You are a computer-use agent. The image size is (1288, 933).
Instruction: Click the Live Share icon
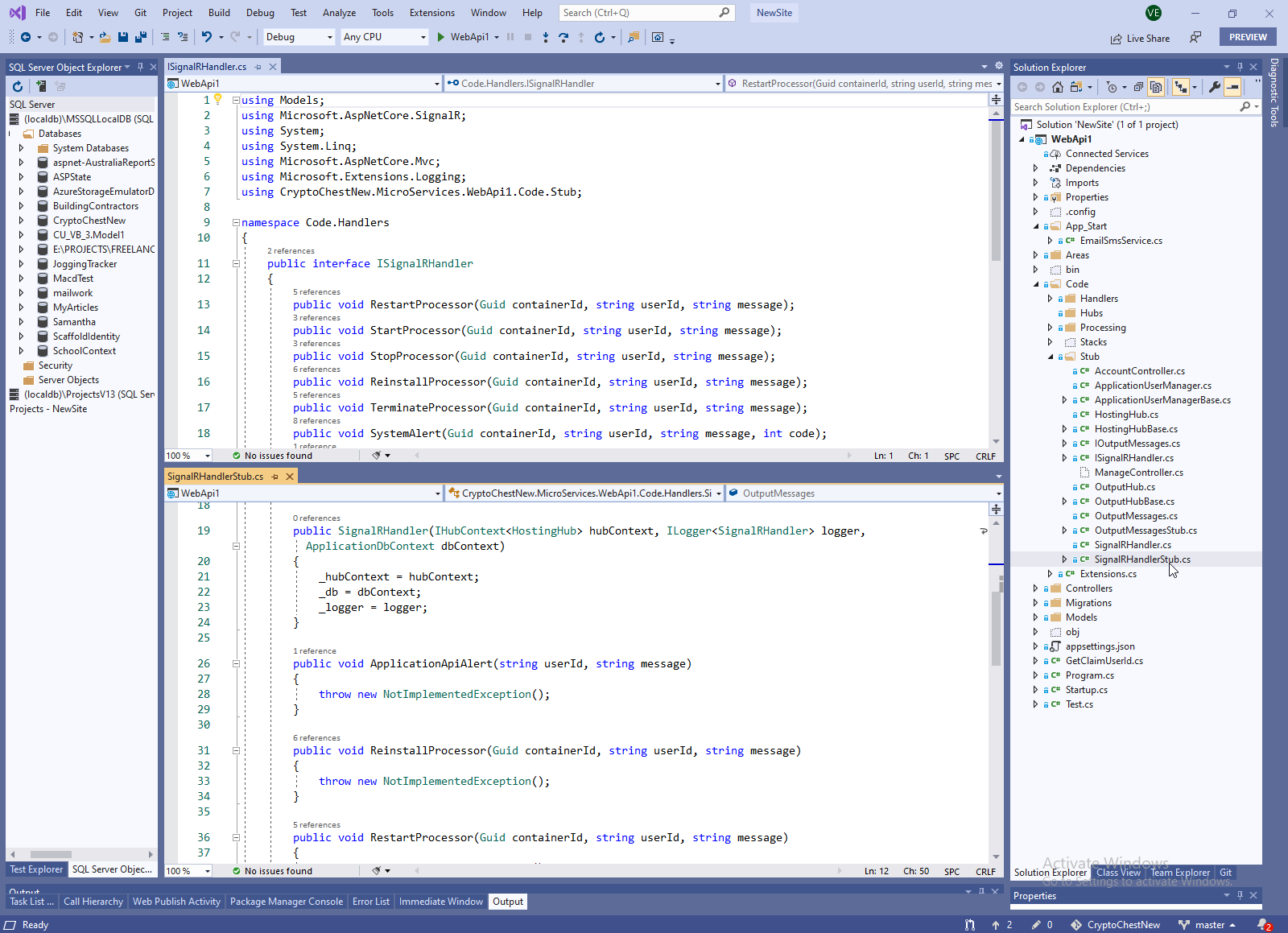tap(1117, 39)
